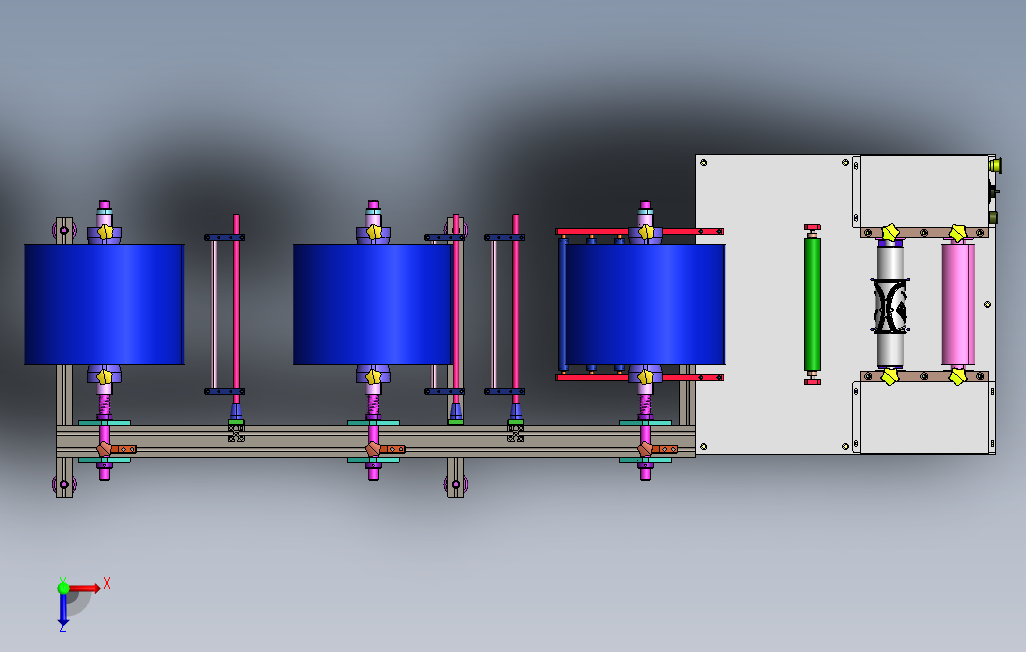
Task: Select the long horizontal aluminum frame rail
Action: [376, 441]
